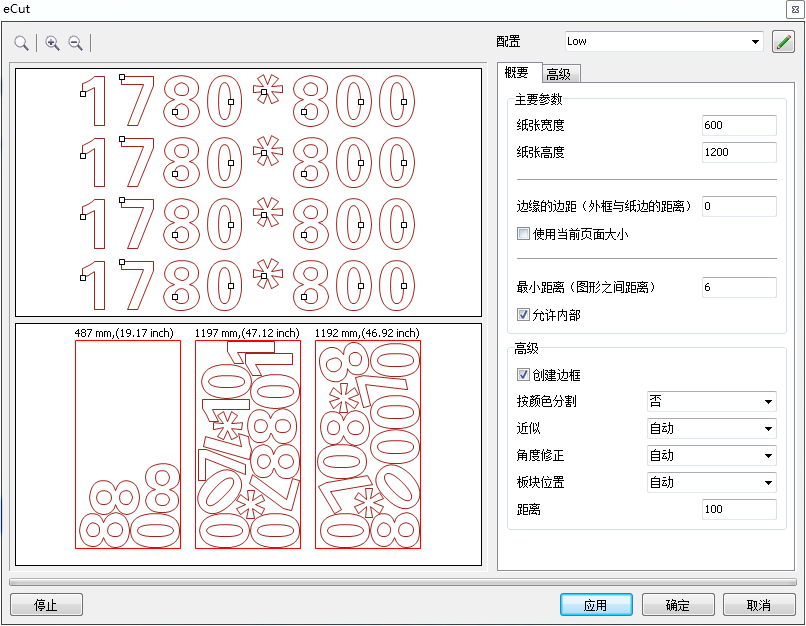Zoom out of the preview
The width and height of the screenshot is (806, 626).
click(x=76, y=43)
